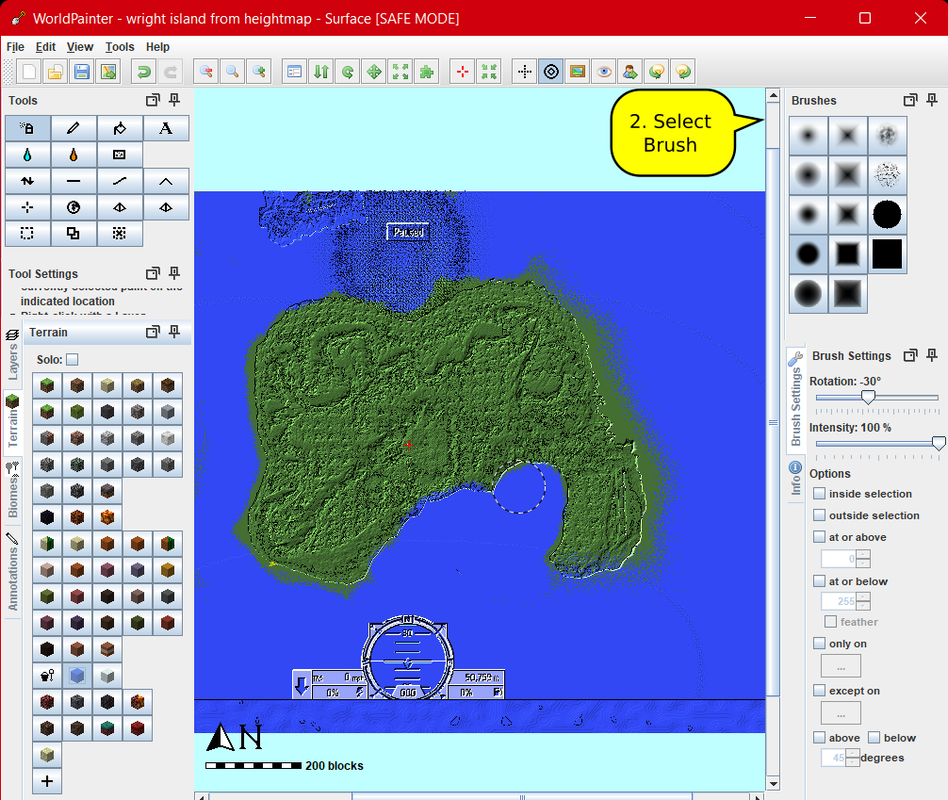
Task: Click the Undo toolbar icon
Action: [144, 71]
